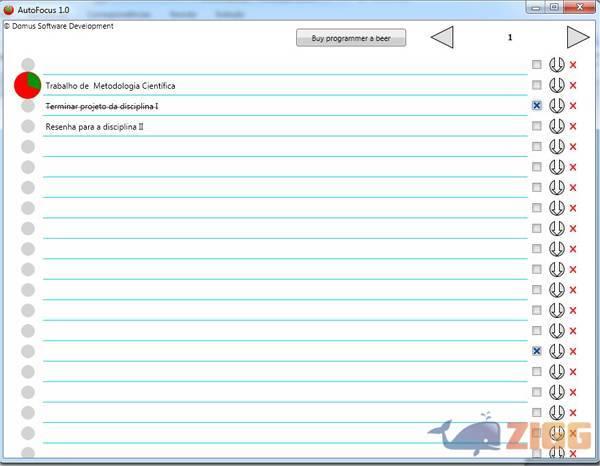The image size is (600, 466).
Task: Uncheck the Terminar projeto da disciplina I checkbox
Action: click(x=537, y=105)
